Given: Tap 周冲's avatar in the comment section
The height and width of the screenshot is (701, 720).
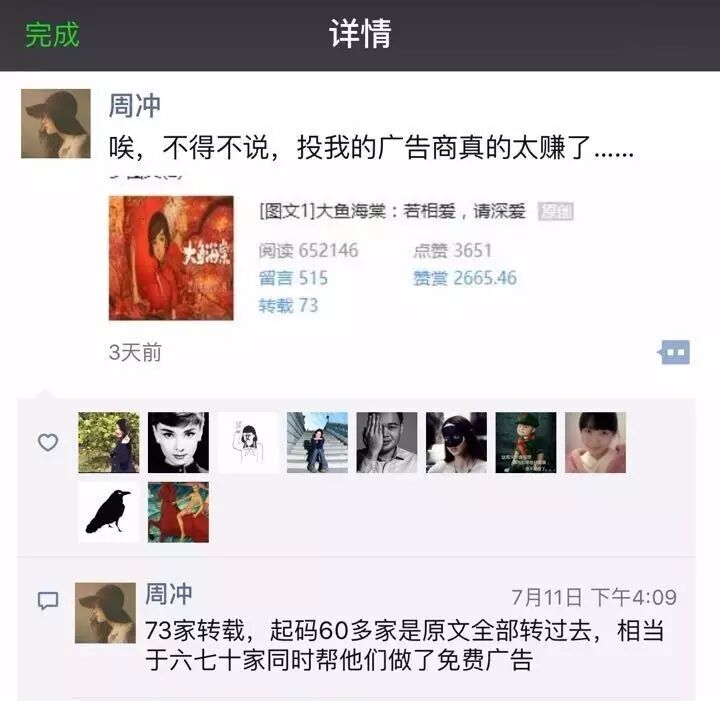Looking at the screenshot, I should [x=106, y=613].
